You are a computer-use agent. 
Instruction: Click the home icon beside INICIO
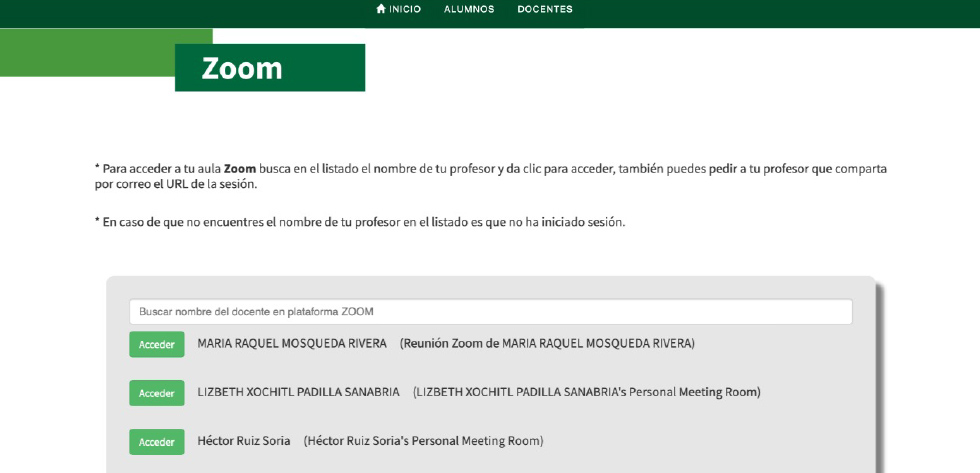[x=381, y=9]
